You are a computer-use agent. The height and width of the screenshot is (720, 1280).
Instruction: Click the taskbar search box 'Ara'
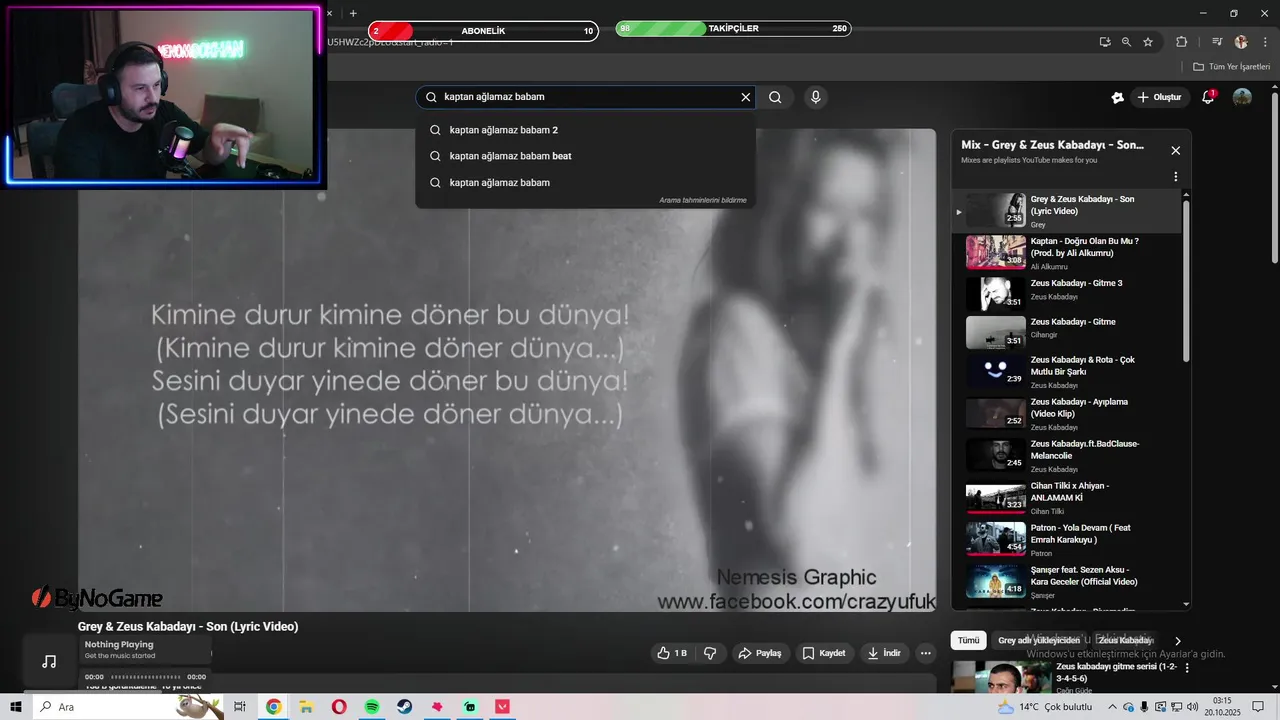click(128, 707)
